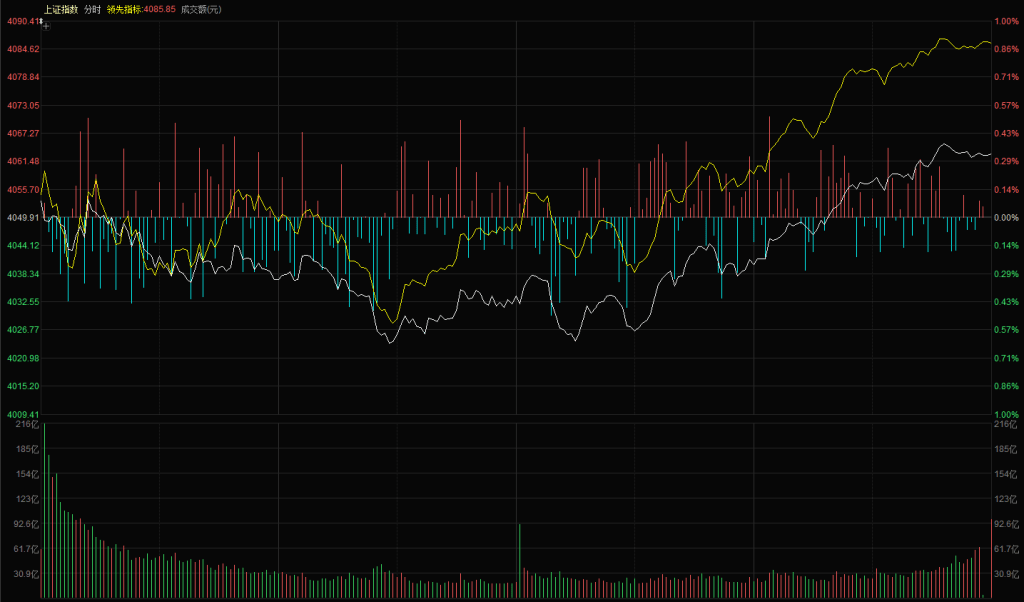Click the small plus icon in chart corner

(x=46, y=27)
